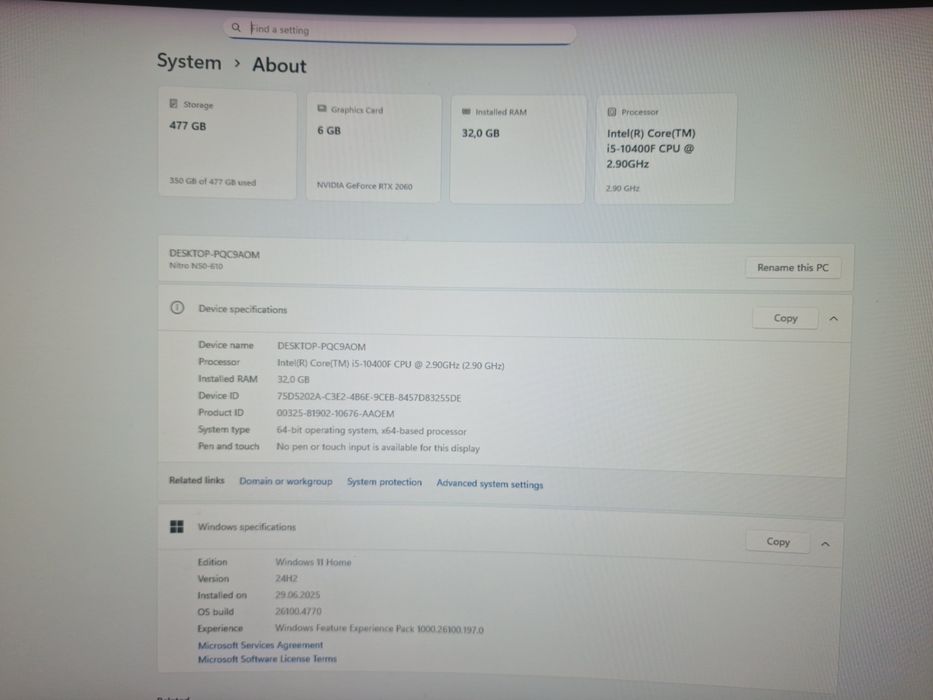
Task: Click Windows 11 Home edition text
Action: click(313, 562)
